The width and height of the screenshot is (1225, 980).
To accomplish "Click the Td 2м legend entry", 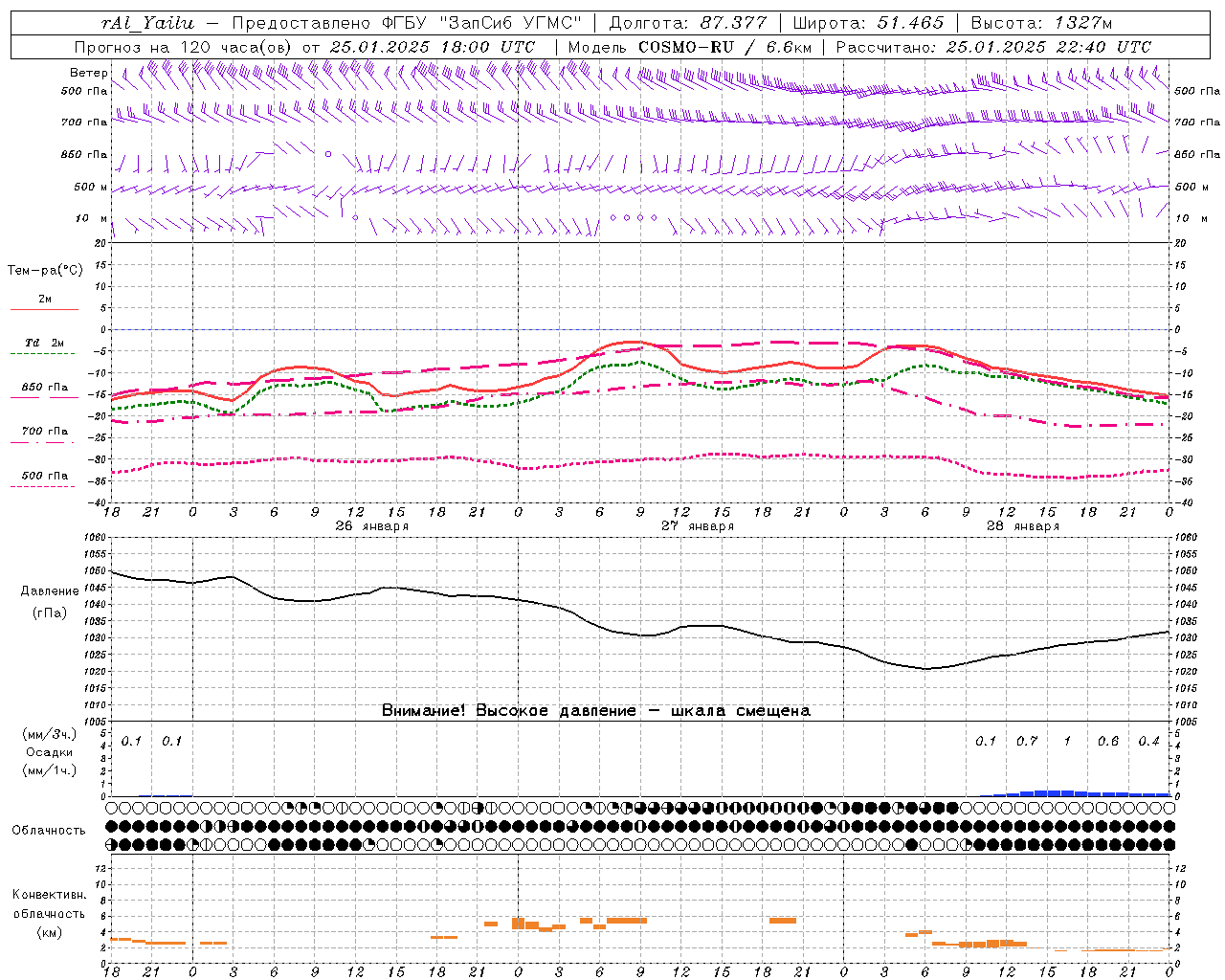I will pos(45,343).
